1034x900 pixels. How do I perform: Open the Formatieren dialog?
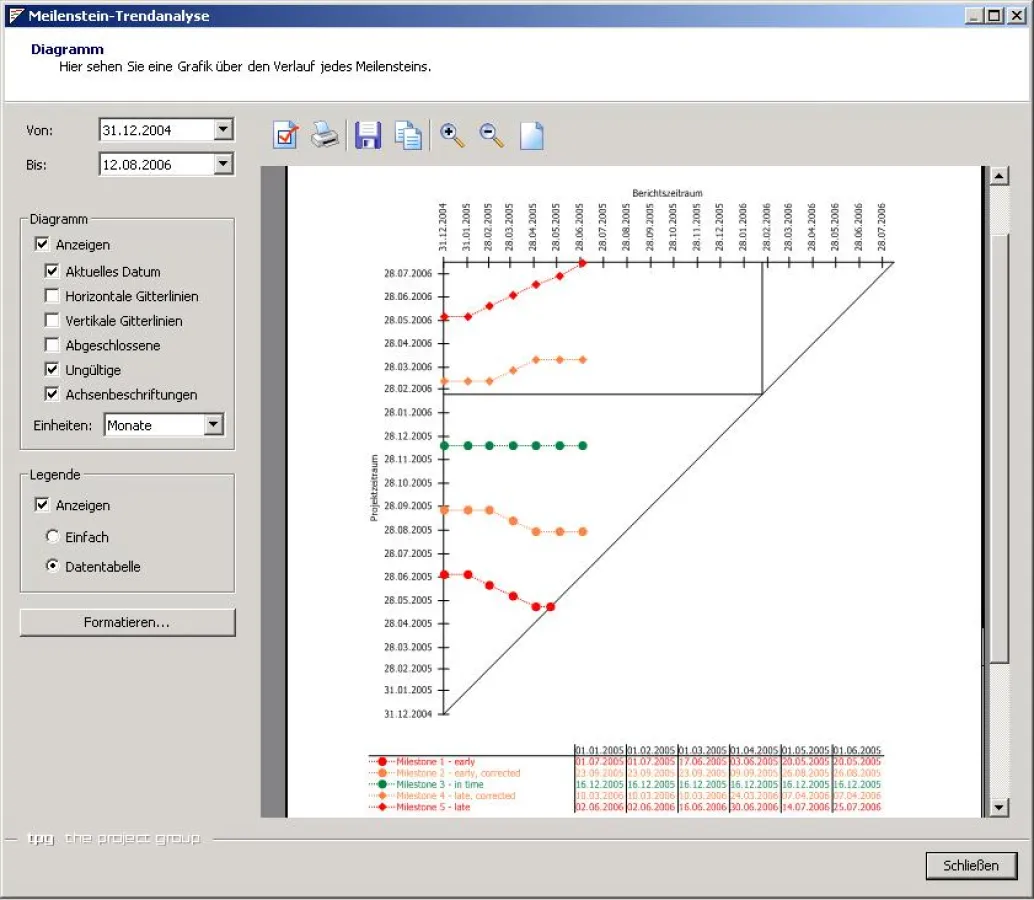point(127,622)
